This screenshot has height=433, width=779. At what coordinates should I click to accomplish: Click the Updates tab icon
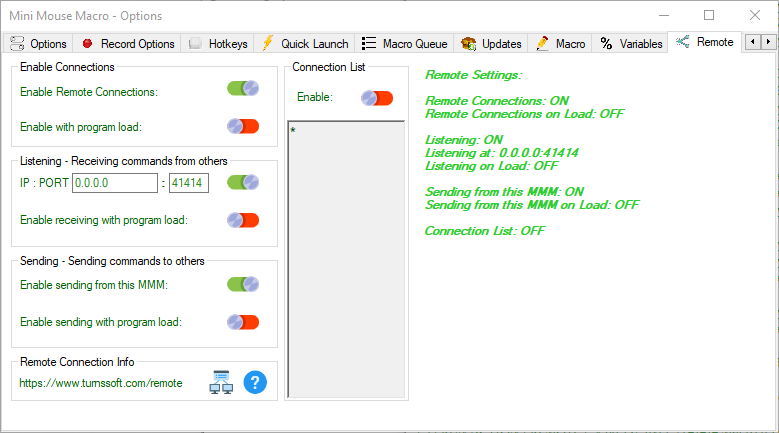(x=468, y=43)
